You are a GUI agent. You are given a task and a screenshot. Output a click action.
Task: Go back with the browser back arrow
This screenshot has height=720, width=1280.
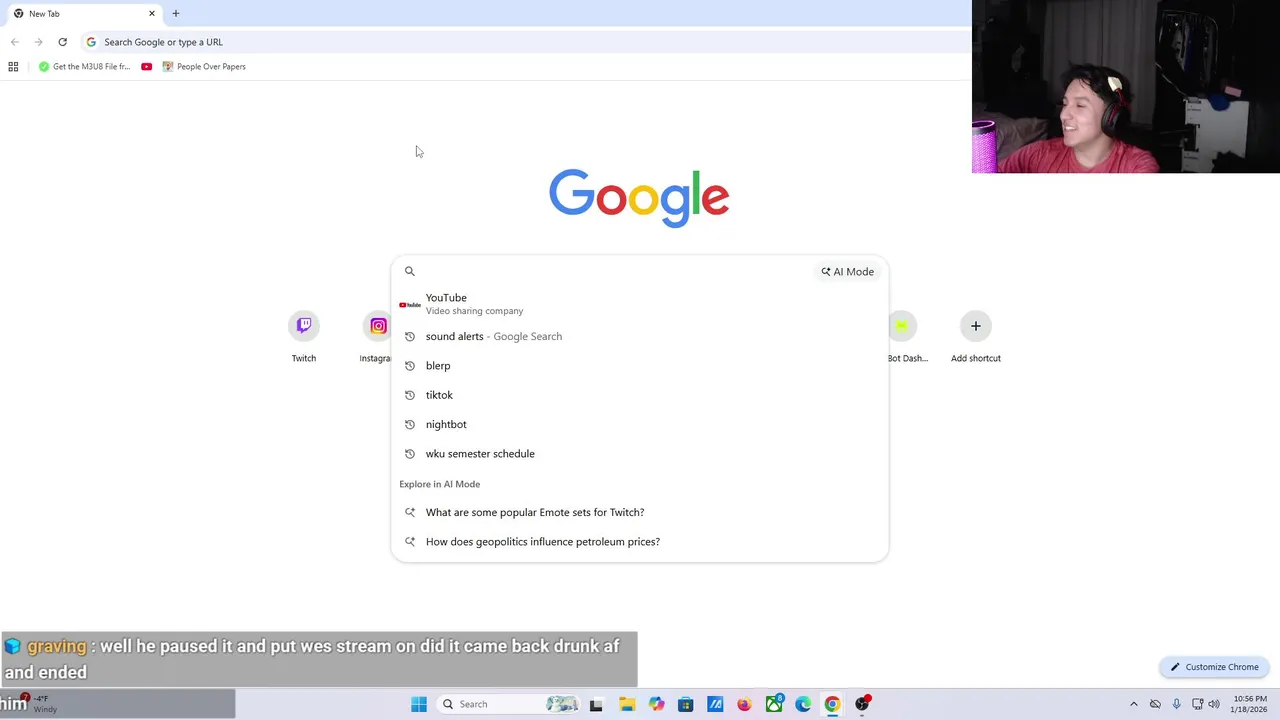14,42
